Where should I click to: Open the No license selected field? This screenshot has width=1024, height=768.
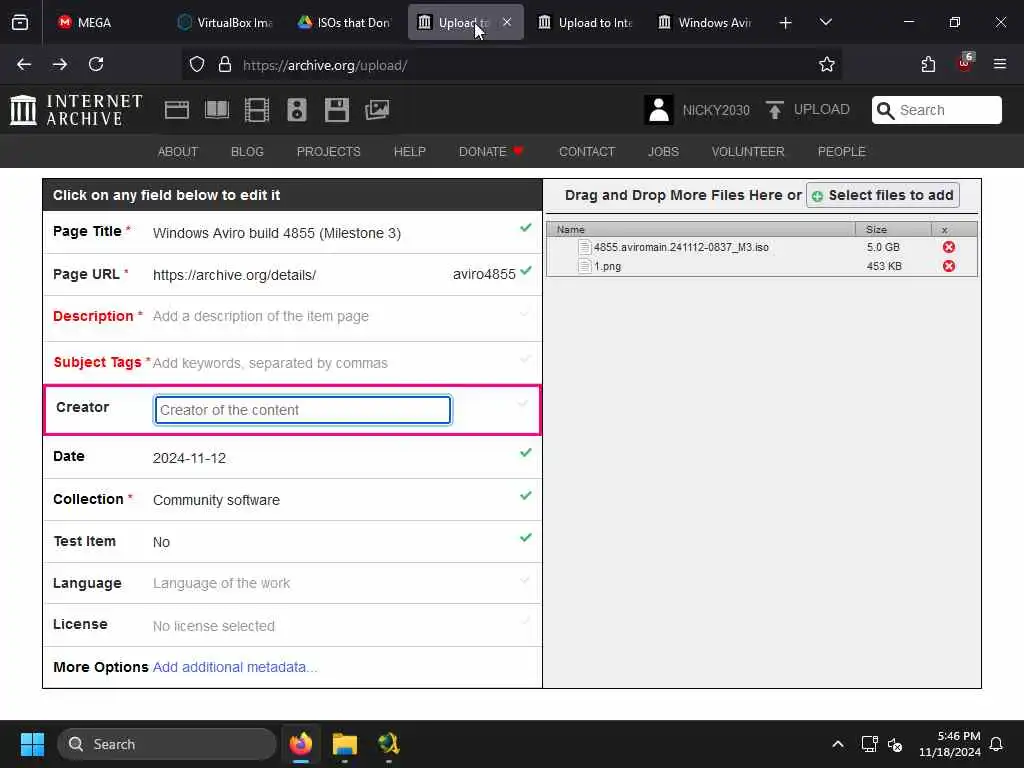click(x=214, y=626)
